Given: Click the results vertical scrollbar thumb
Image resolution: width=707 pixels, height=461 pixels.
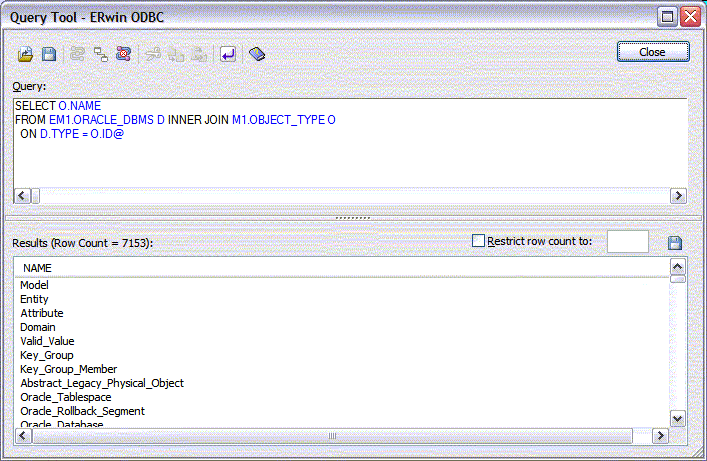Looking at the screenshot, I should click(677, 279).
